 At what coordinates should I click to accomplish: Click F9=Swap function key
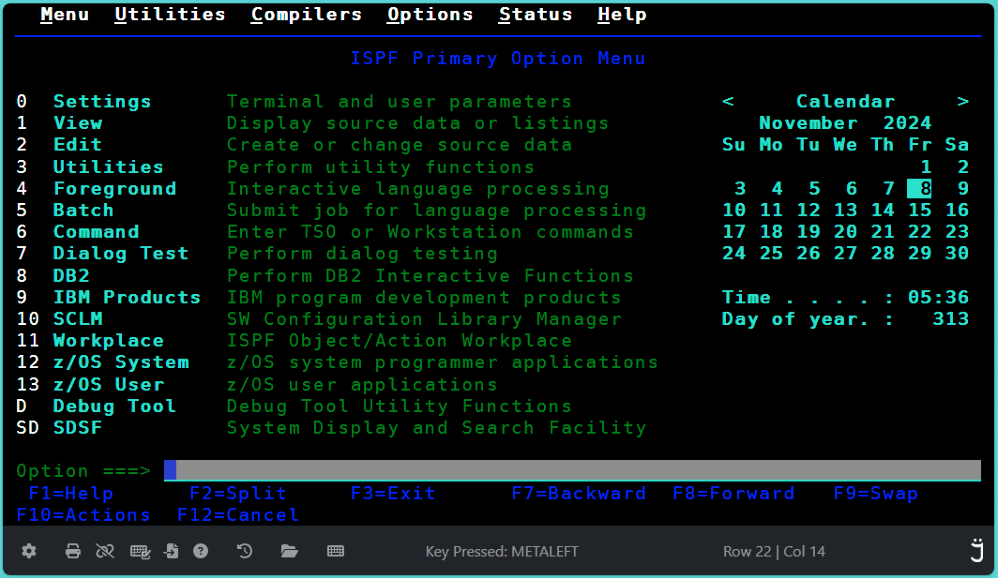876,493
